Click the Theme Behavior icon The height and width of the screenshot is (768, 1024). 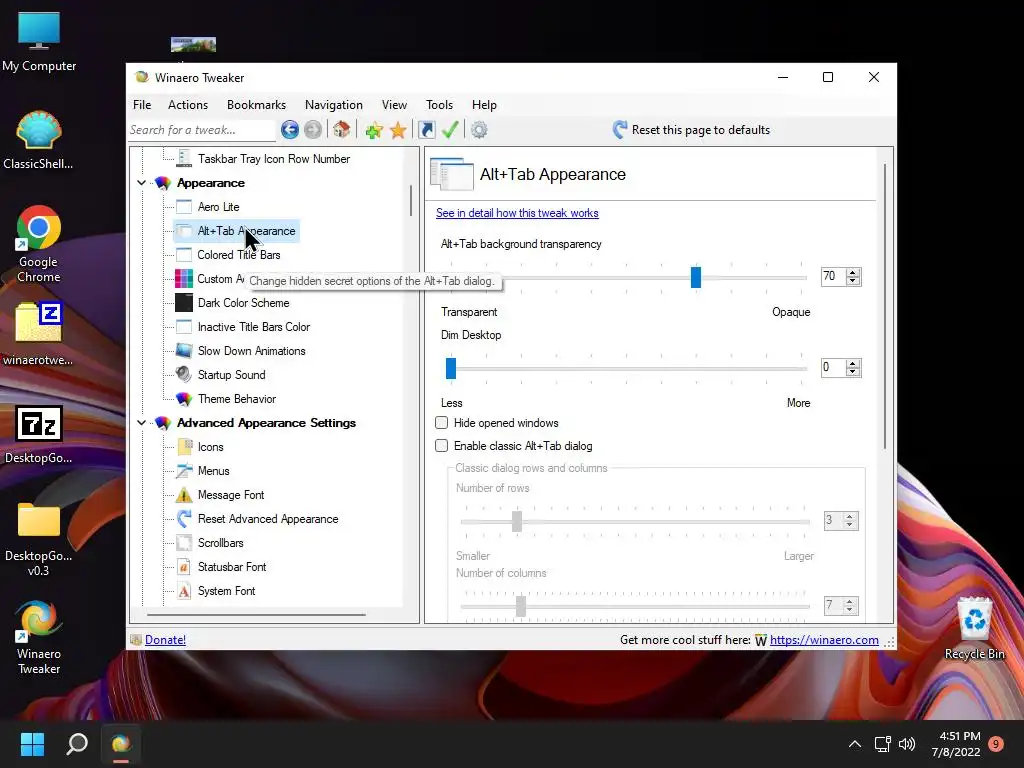[184, 399]
